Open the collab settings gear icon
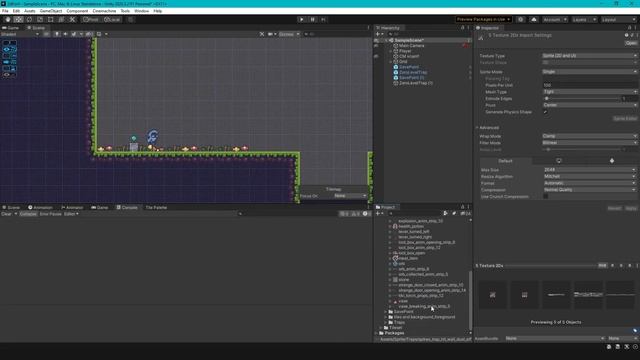 tap(520, 20)
